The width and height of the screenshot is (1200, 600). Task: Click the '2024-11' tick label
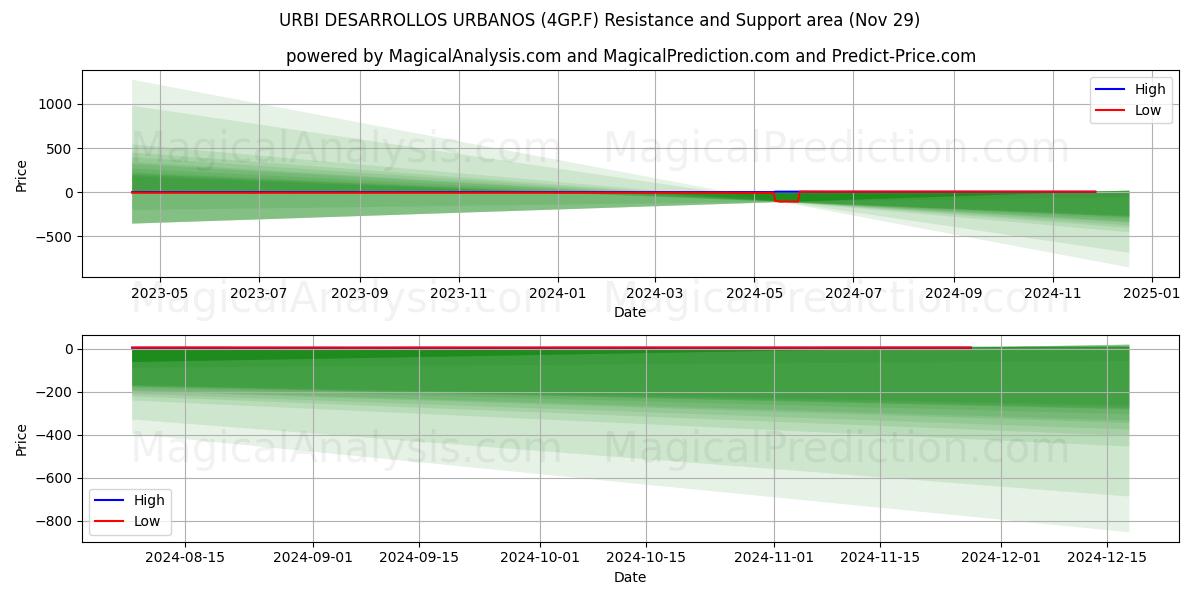pos(1053,294)
